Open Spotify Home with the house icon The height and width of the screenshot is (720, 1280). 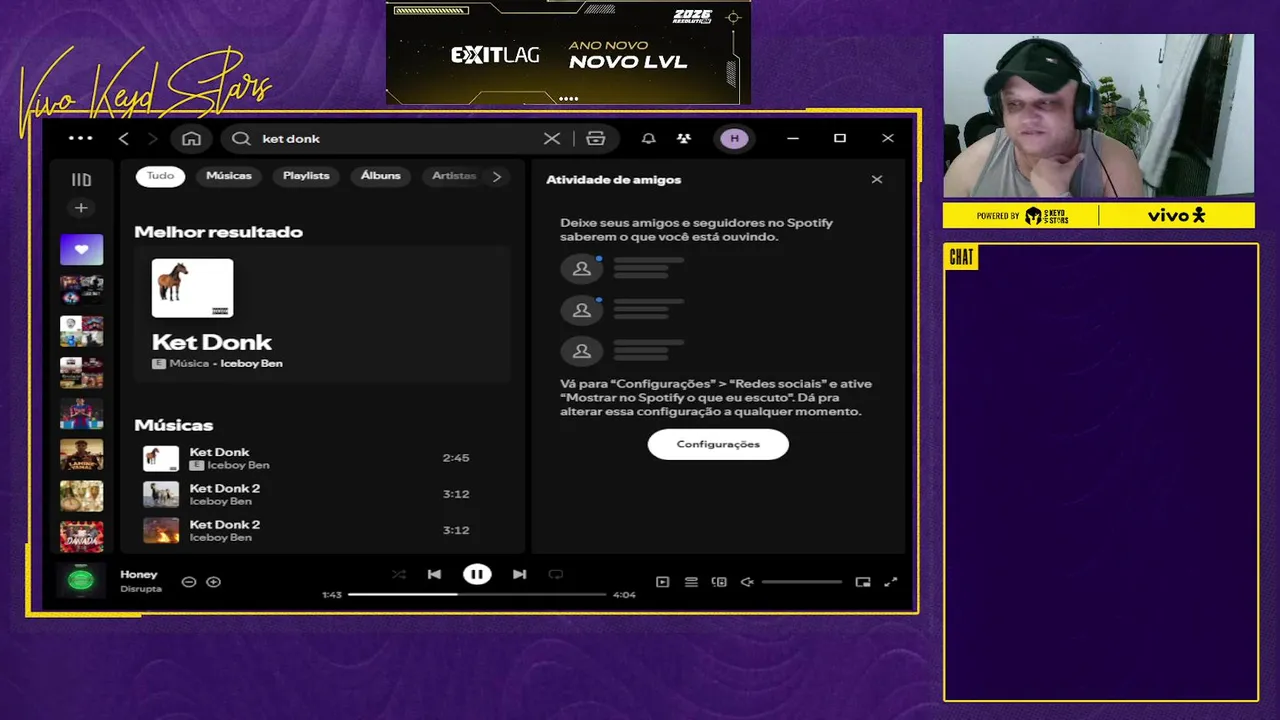click(192, 139)
